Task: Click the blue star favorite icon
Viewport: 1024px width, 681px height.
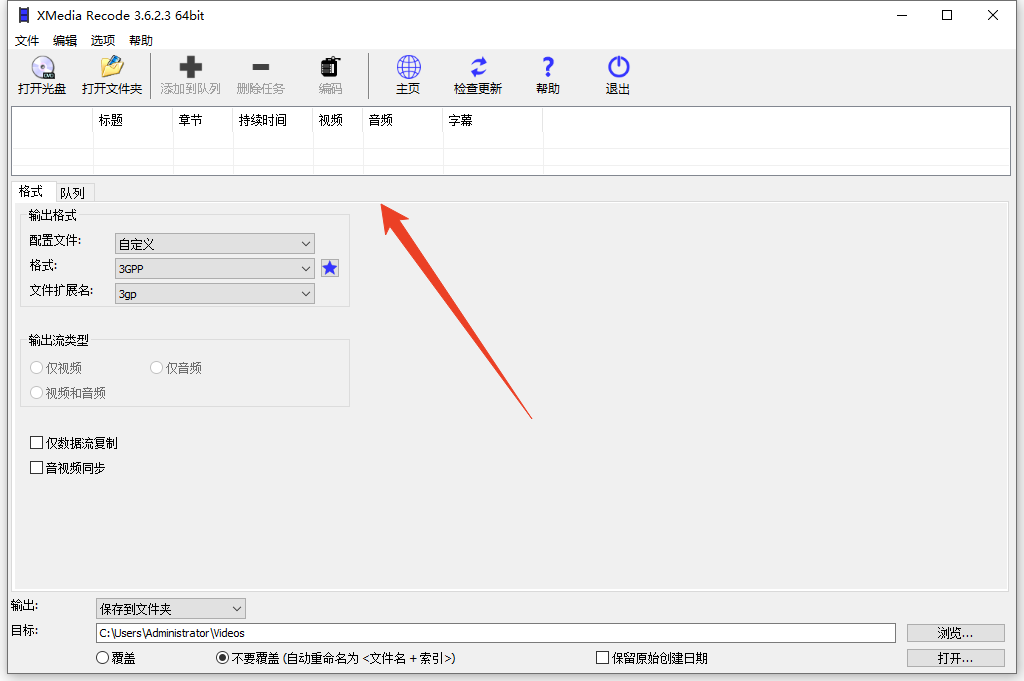Action: [330, 268]
